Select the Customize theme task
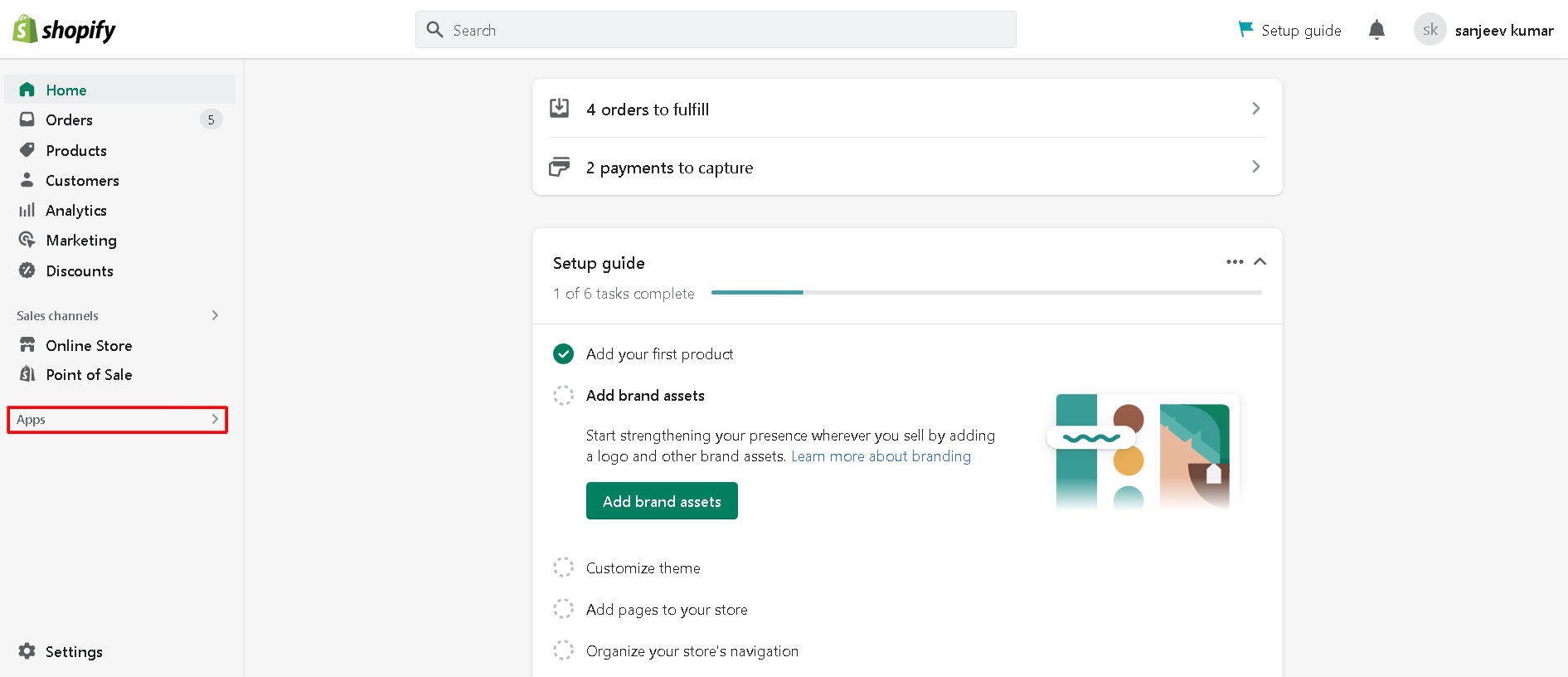The image size is (1568, 677). point(643,568)
